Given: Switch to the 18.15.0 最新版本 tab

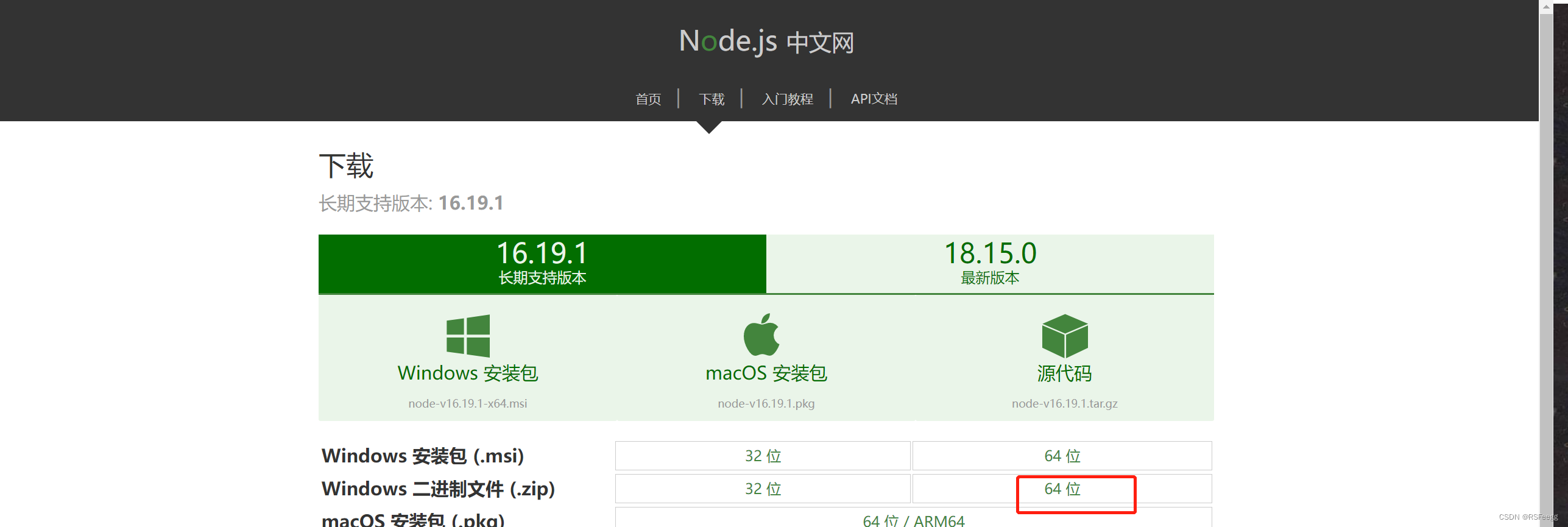Looking at the screenshot, I should coord(990,264).
